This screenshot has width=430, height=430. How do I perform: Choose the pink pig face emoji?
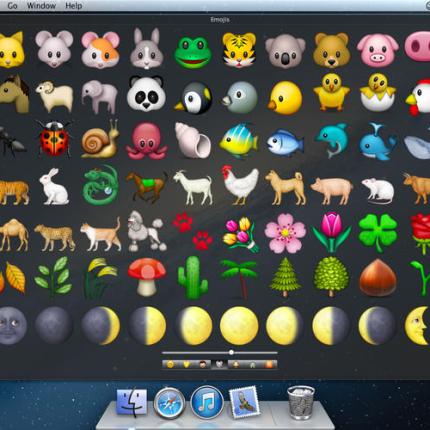(378, 50)
